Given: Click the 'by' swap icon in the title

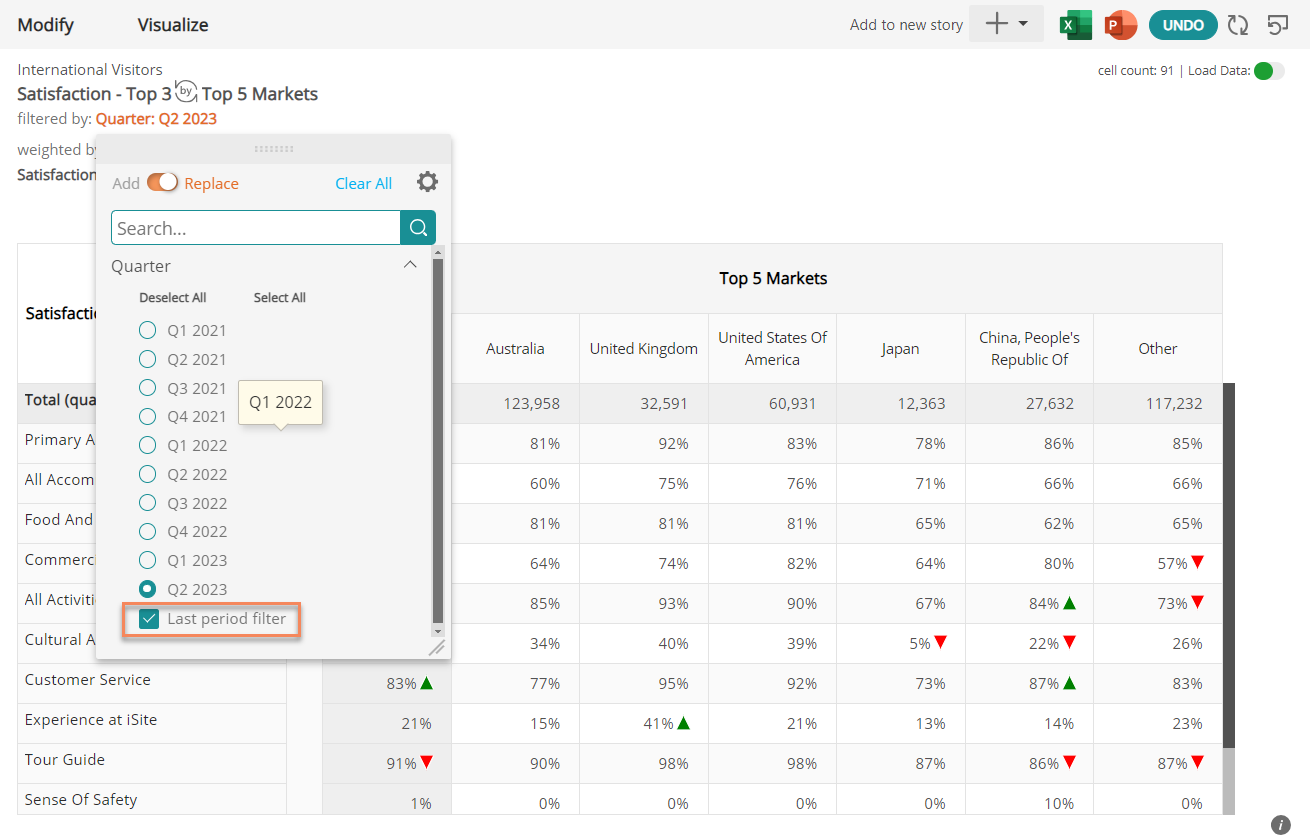Looking at the screenshot, I should pyautogui.click(x=184, y=90).
